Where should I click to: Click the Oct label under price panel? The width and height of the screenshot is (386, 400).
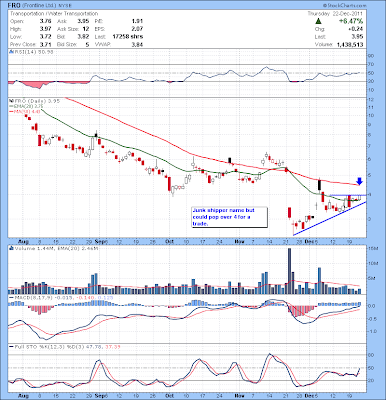[x=170, y=241]
